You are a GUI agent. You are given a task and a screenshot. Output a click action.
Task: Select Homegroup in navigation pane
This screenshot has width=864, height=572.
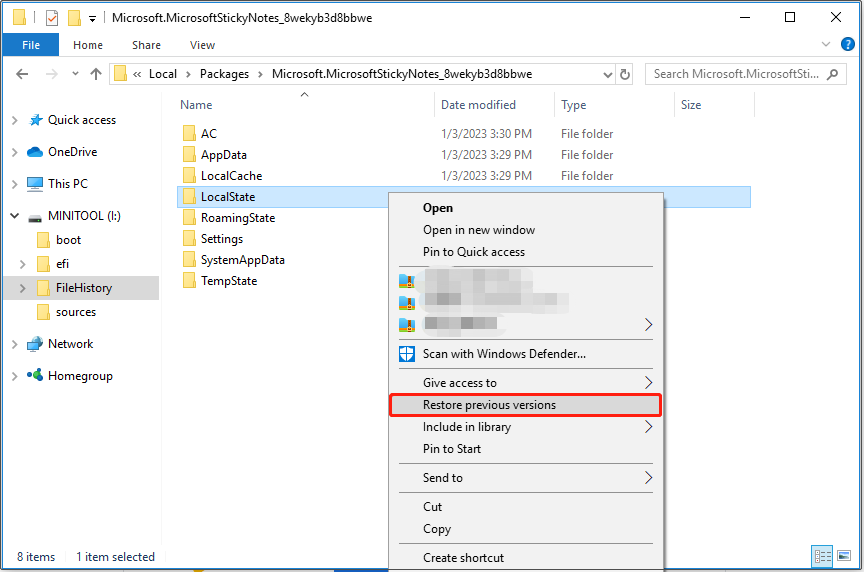(80, 376)
